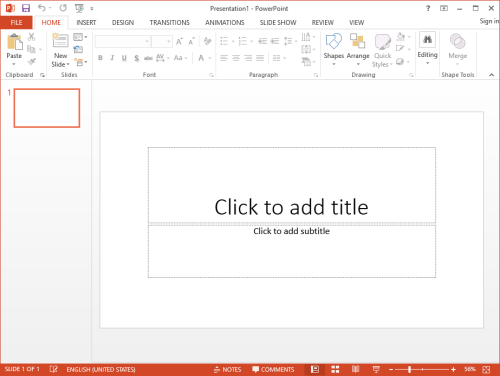The width and height of the screenshot is (500, 376).
Task: Cut with the scissors icon
Action: pos(32,37)
